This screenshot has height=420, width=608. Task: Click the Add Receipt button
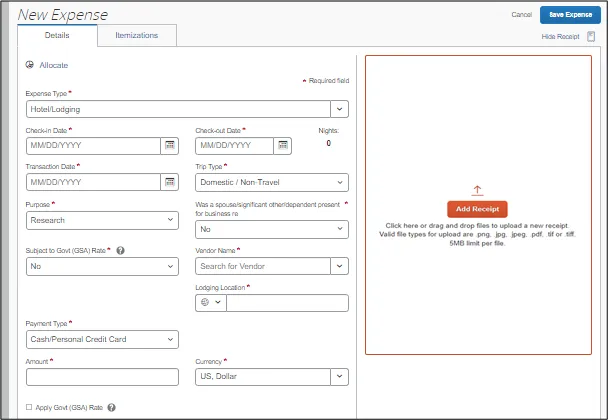(x=477, y=209)
